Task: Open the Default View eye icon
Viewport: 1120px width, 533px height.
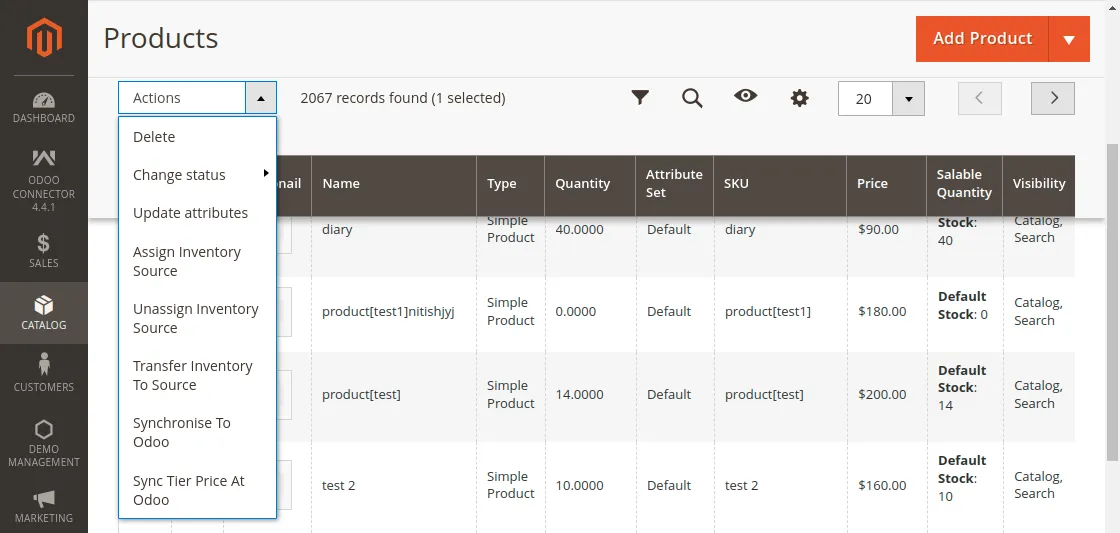Action: coord(746,96)
